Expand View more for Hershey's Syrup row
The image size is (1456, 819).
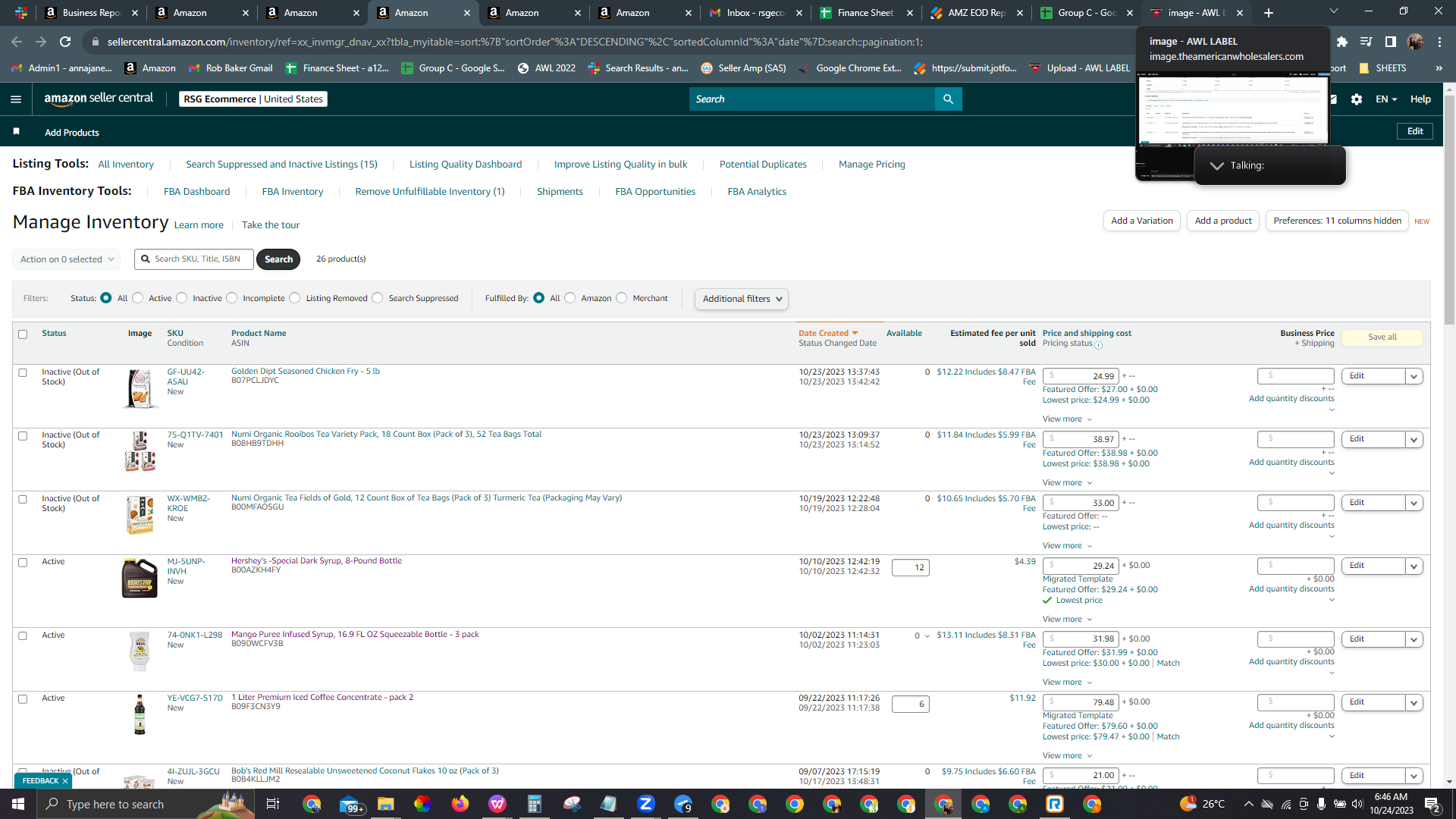1067,620
